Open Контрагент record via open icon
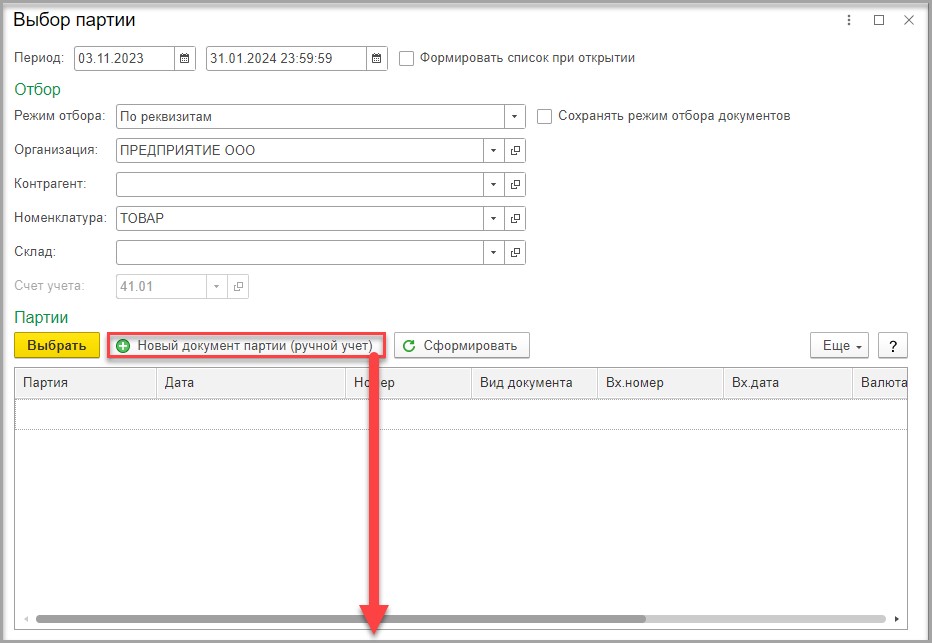 pyautogui.click(x=515, y=184)
